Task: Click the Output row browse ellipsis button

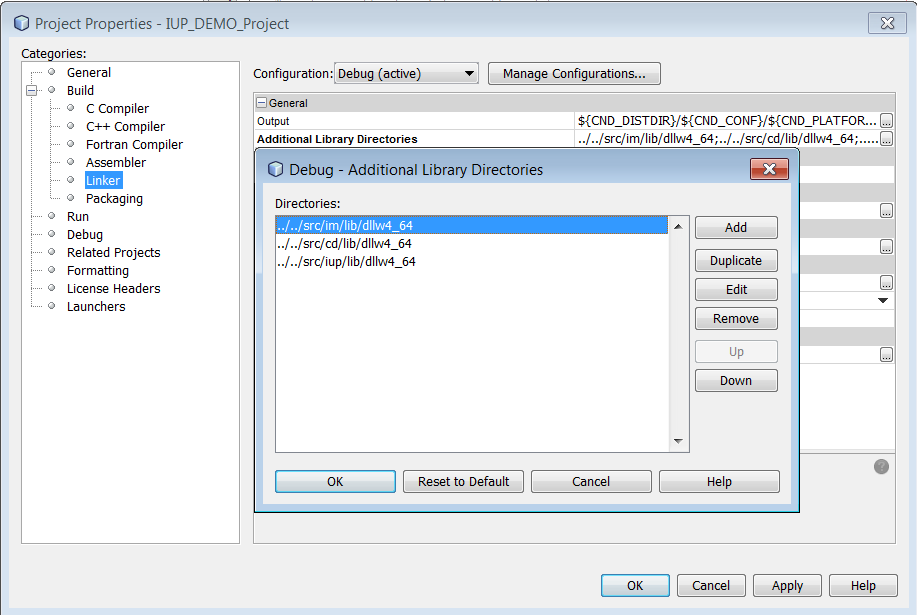Action: pyautogui.click(x=886, y=121)
